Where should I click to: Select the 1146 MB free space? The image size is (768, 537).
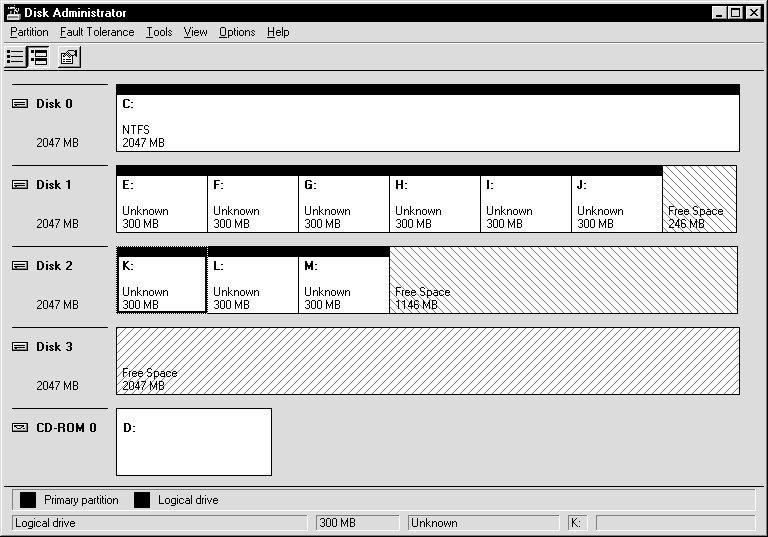563,280
